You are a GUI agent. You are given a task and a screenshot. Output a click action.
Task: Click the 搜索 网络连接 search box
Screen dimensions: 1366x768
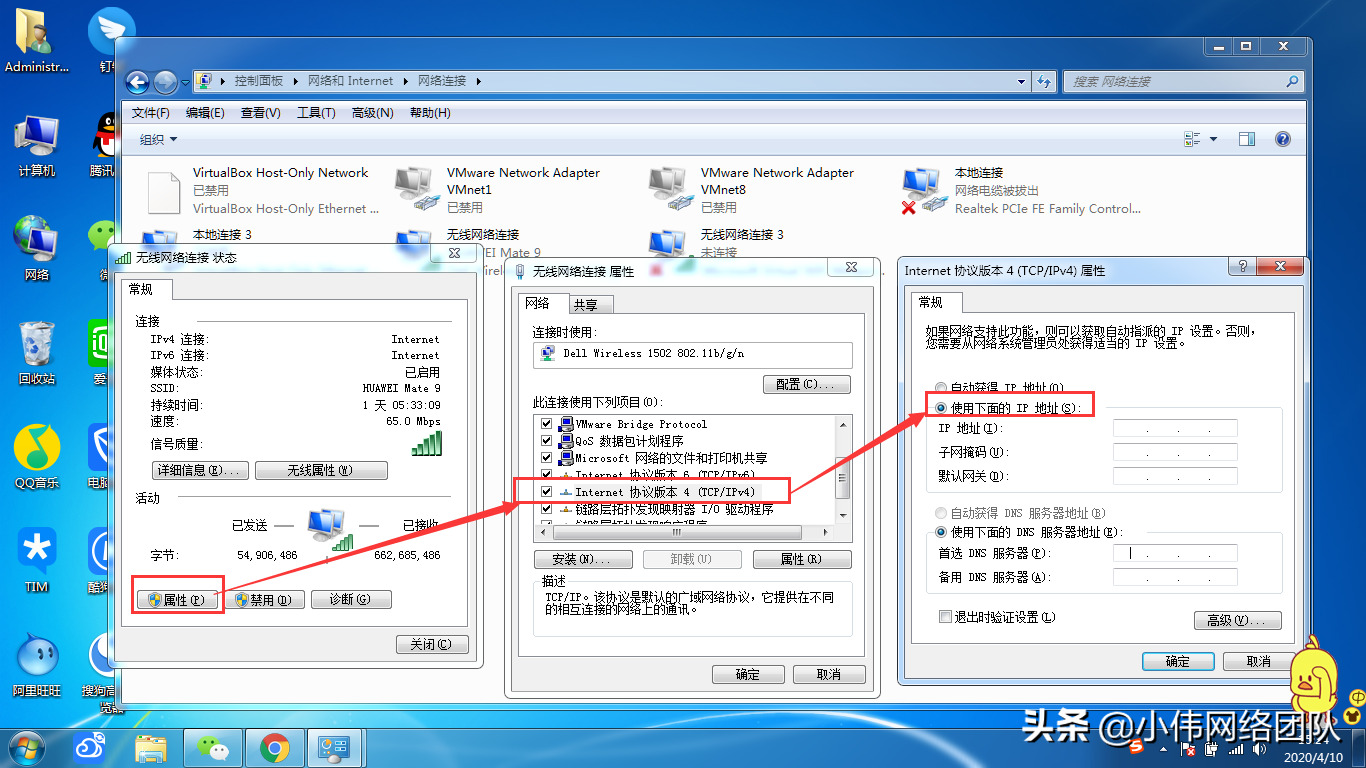pyautogui.click(x=1182, y=81)
